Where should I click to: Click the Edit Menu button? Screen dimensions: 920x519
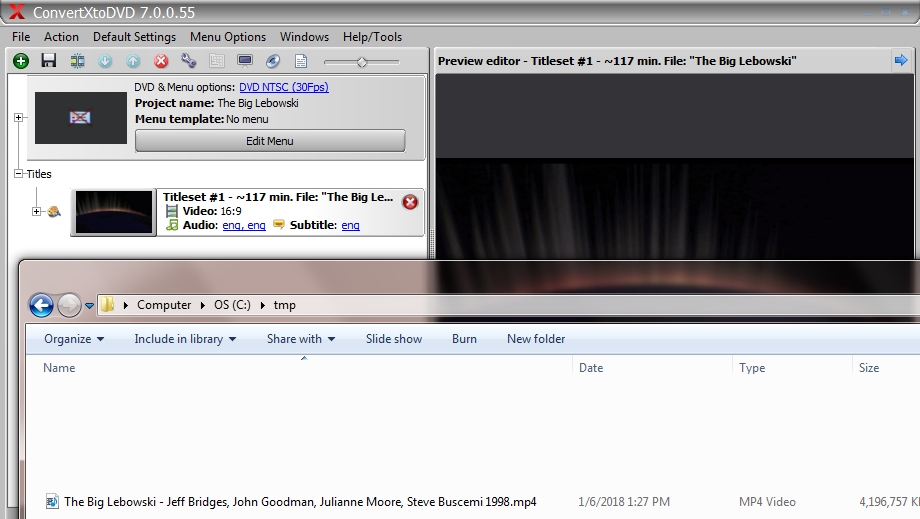tap(270, 141)
